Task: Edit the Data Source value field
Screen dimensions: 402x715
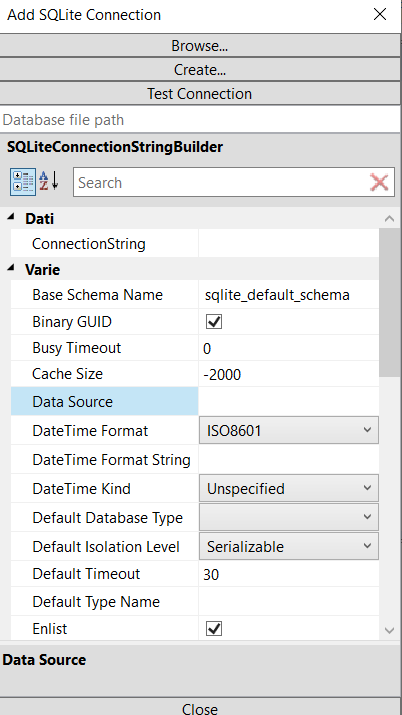Action: [x=289, y=401]
